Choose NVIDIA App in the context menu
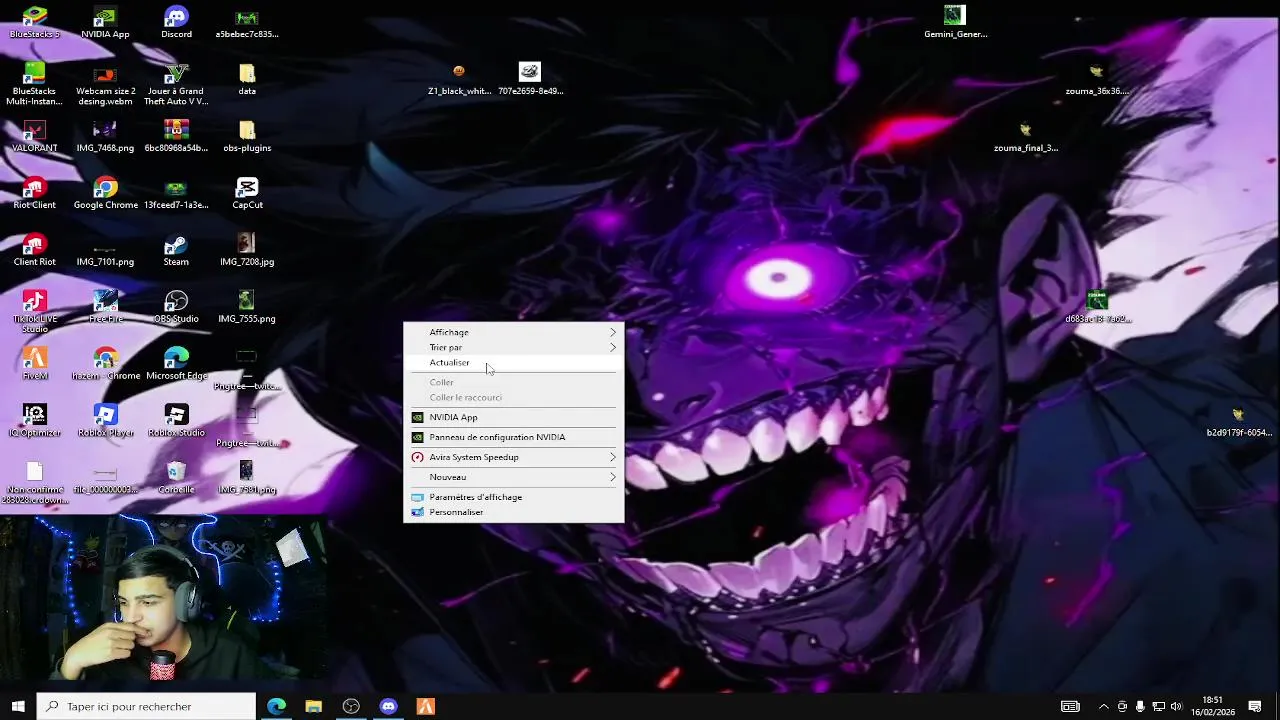The height and width of the screenshot is (720, 1280). pos(513,417)
